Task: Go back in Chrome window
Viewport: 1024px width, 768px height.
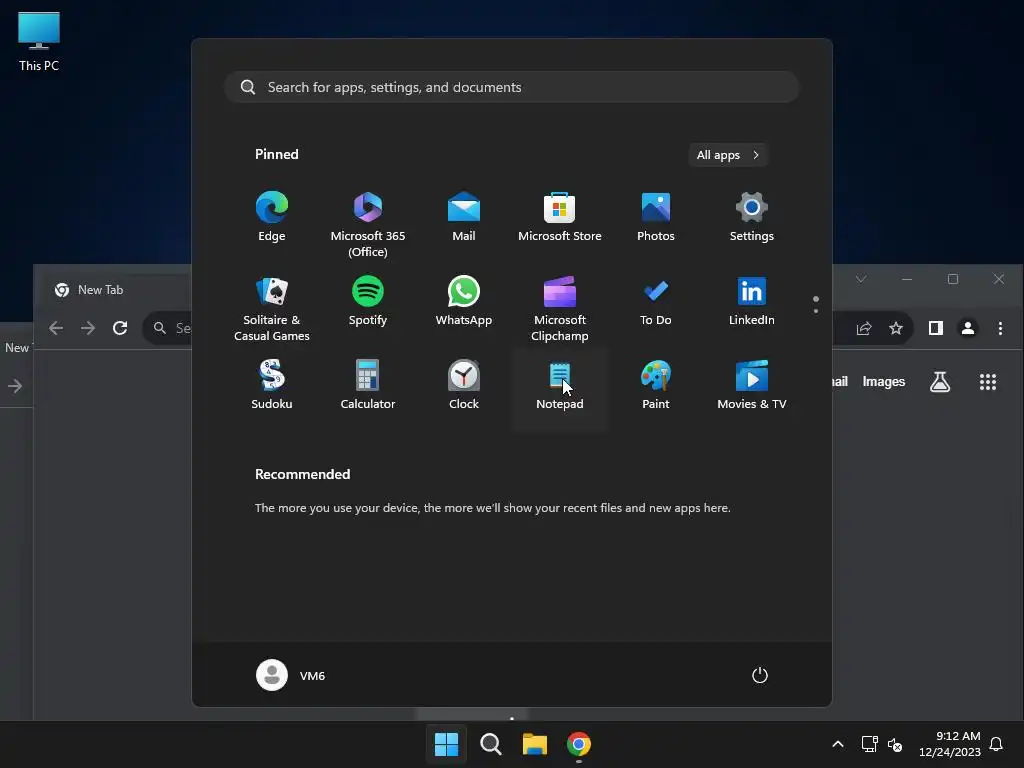Action: tap(56, 328)
